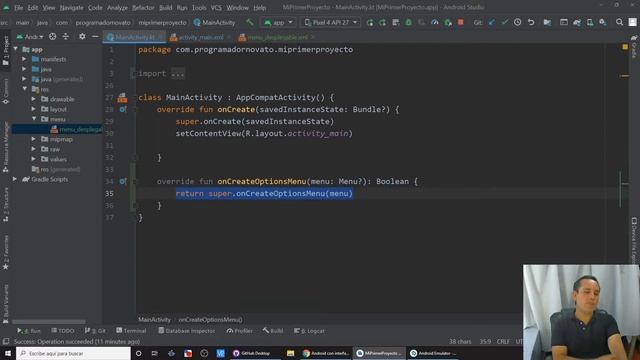Expand the values folder
The image size is (640, 360).
34,159
